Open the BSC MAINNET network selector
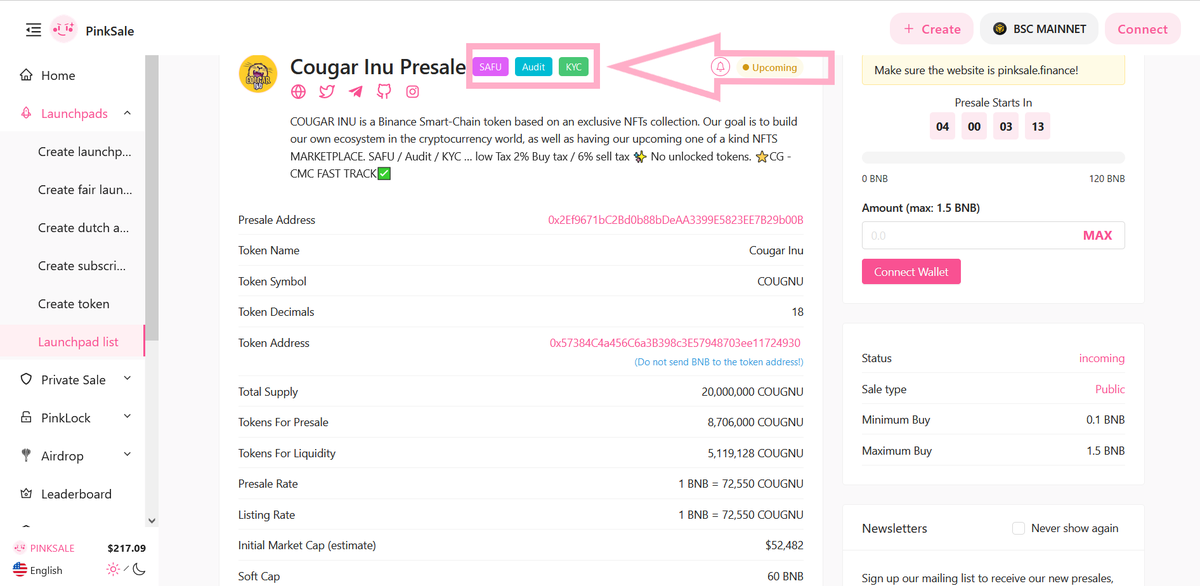 coord(1039,29)
